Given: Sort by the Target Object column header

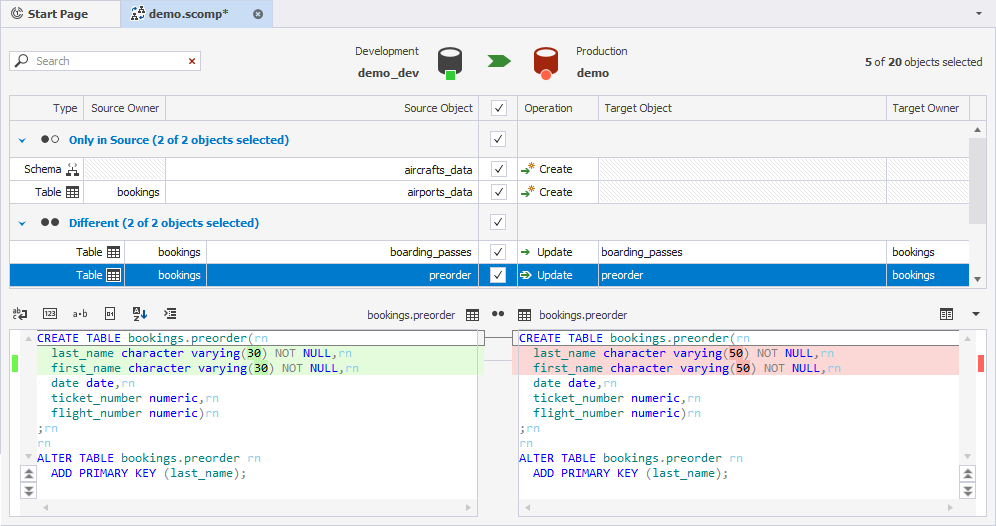Looking at the screenshot, I should coord(742,108).
